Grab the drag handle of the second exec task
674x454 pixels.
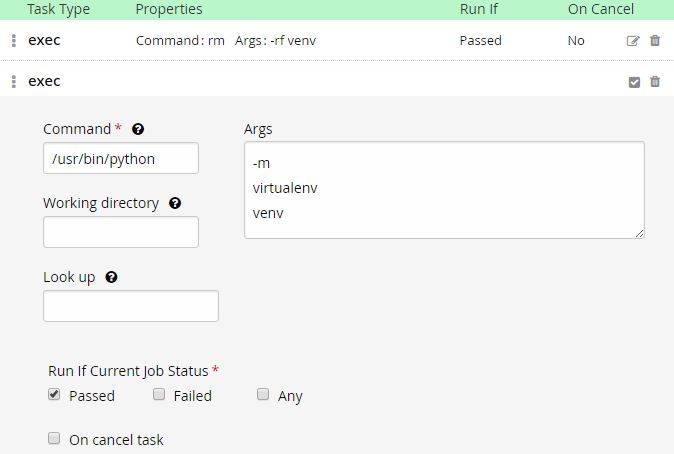(x=14, y=81)
